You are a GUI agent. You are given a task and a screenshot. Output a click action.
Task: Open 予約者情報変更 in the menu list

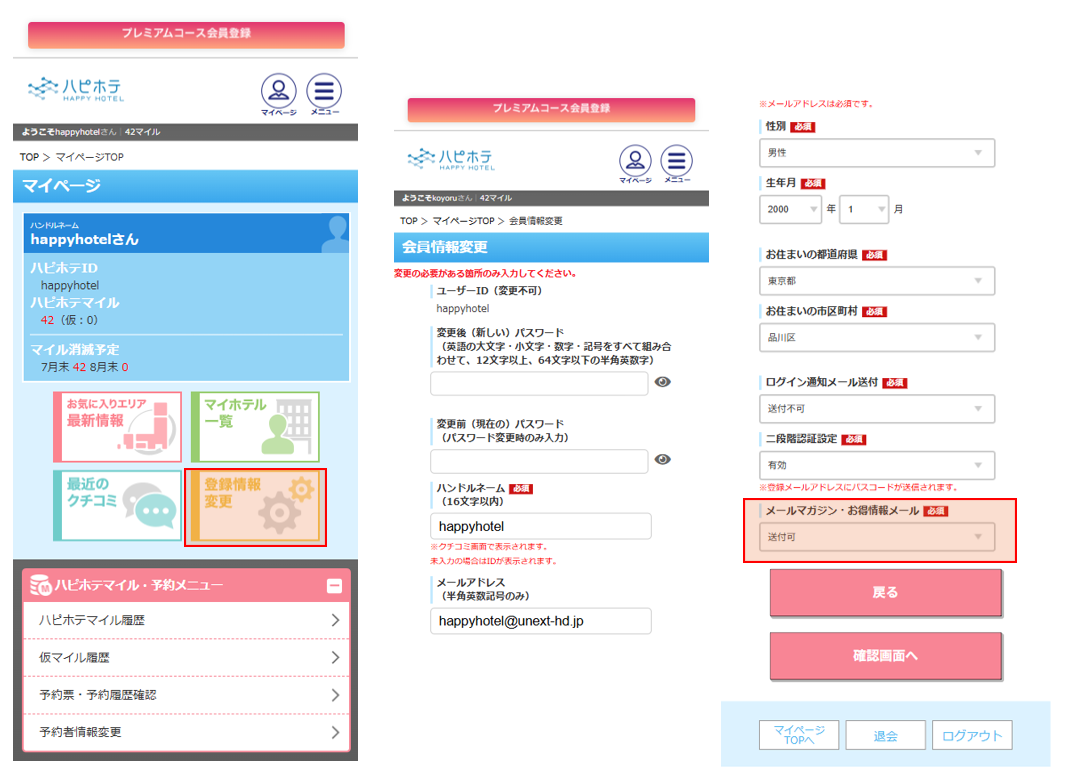[186, 732]
